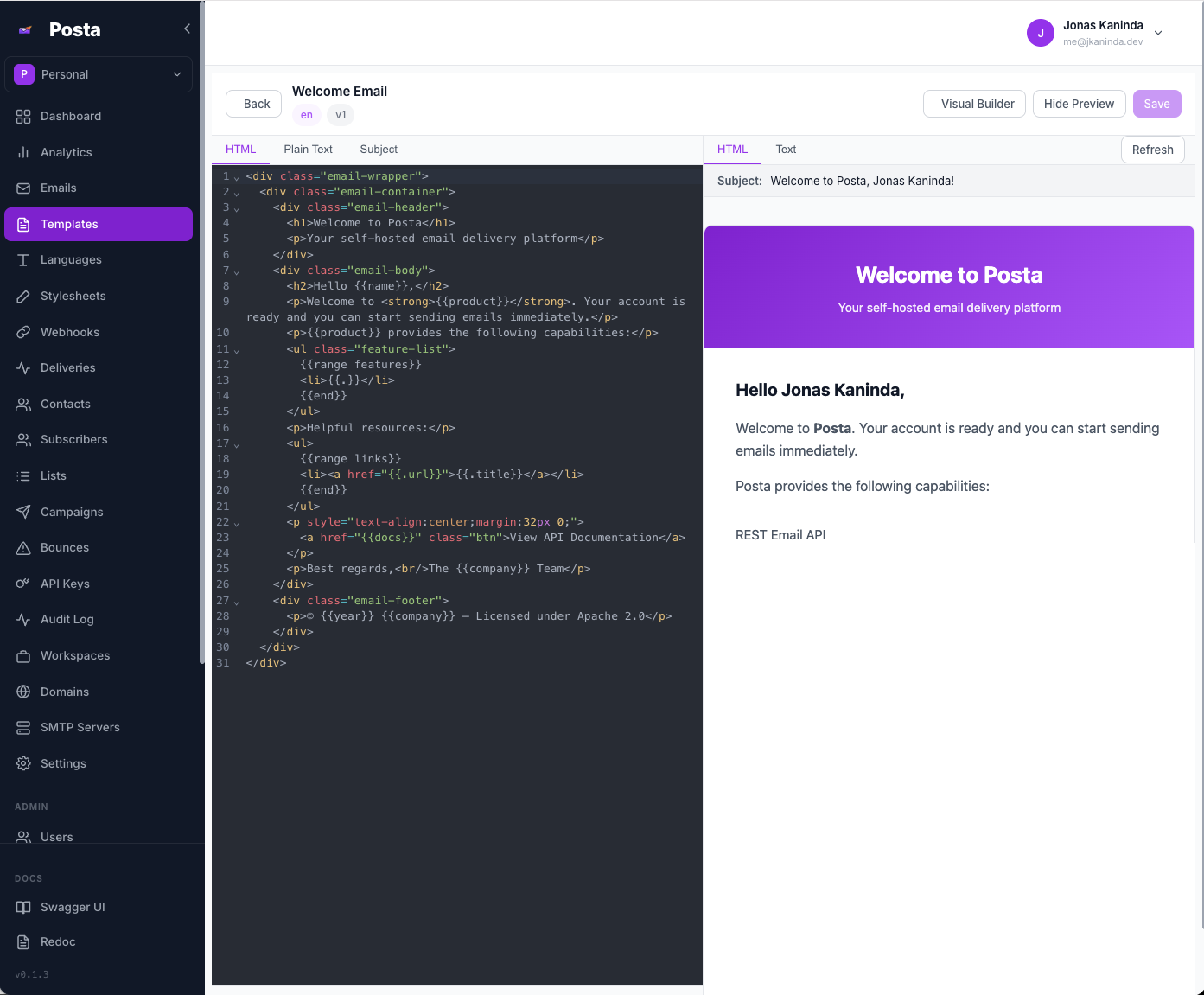Click the Settings gear icon

tap(23, 763)
